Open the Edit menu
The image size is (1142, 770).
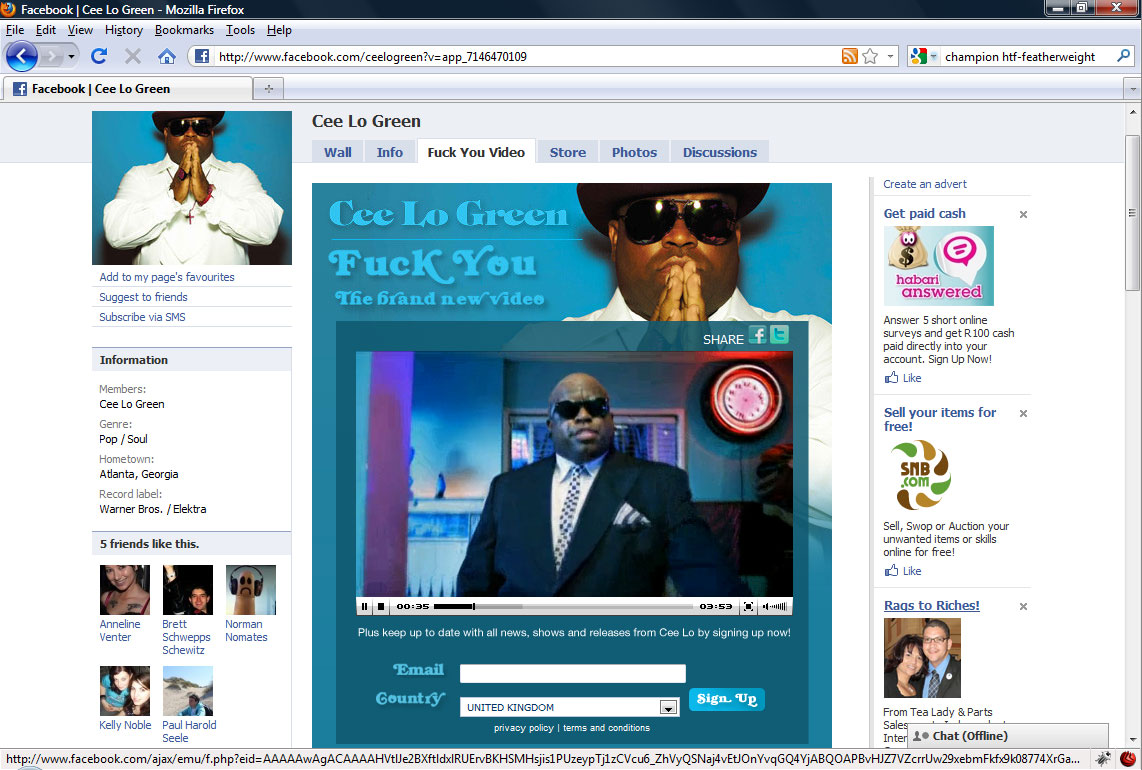[45, 30]
